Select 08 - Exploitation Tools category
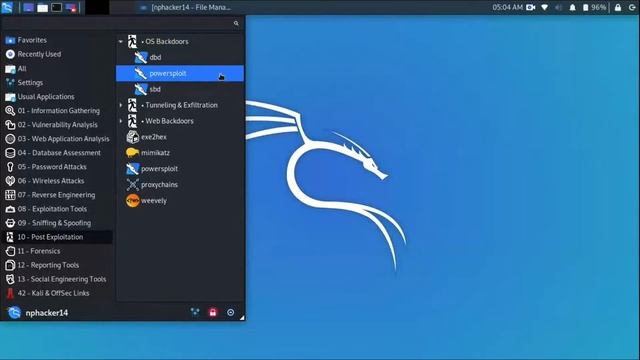Viewport: 640px width, 360px height. pos(57,209)
